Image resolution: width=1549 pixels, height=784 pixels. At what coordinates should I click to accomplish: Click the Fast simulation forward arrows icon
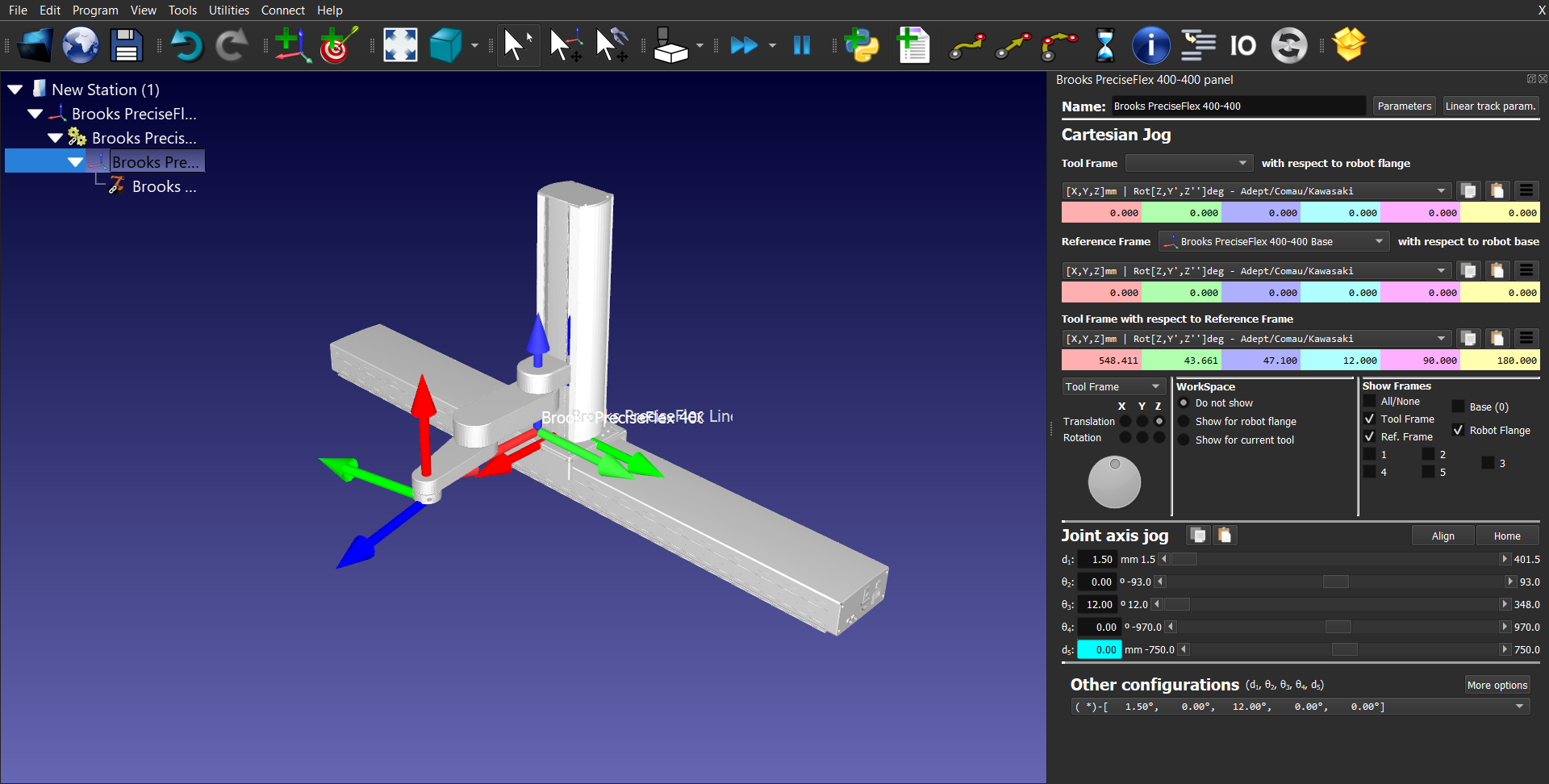pos(743,45)
